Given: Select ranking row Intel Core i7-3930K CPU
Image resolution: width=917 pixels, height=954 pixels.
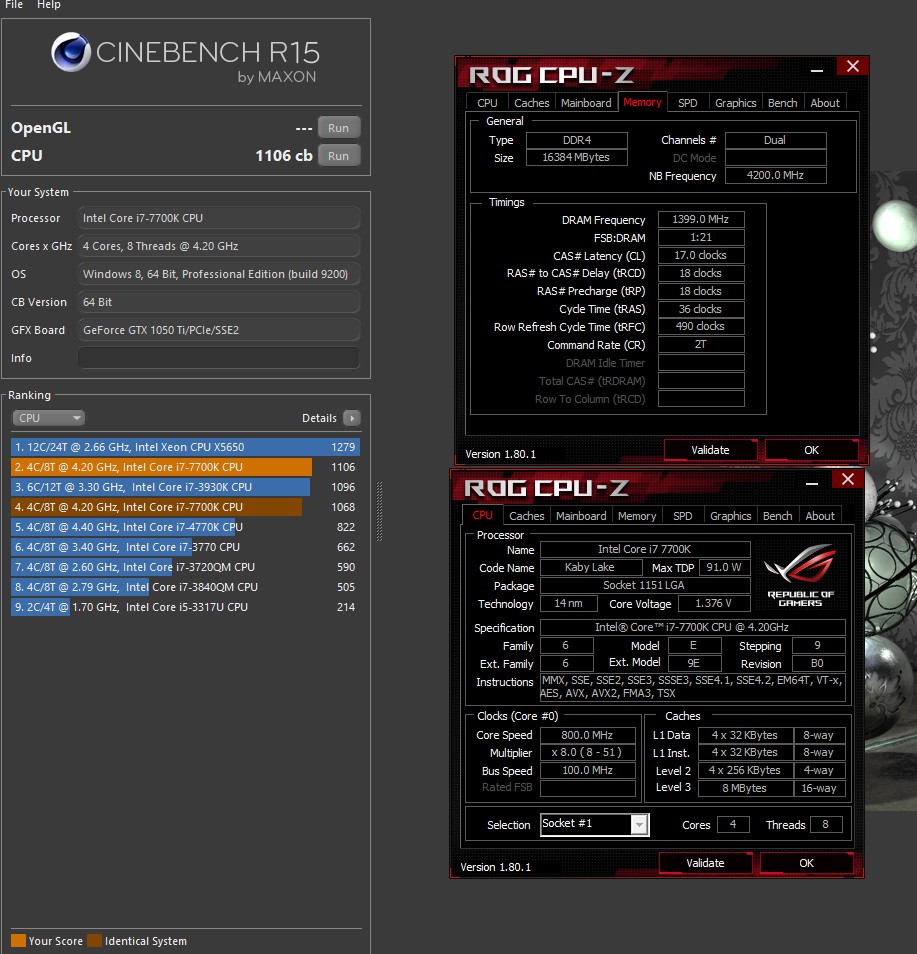Looking at the screenshot, I should tap(185, 487).
